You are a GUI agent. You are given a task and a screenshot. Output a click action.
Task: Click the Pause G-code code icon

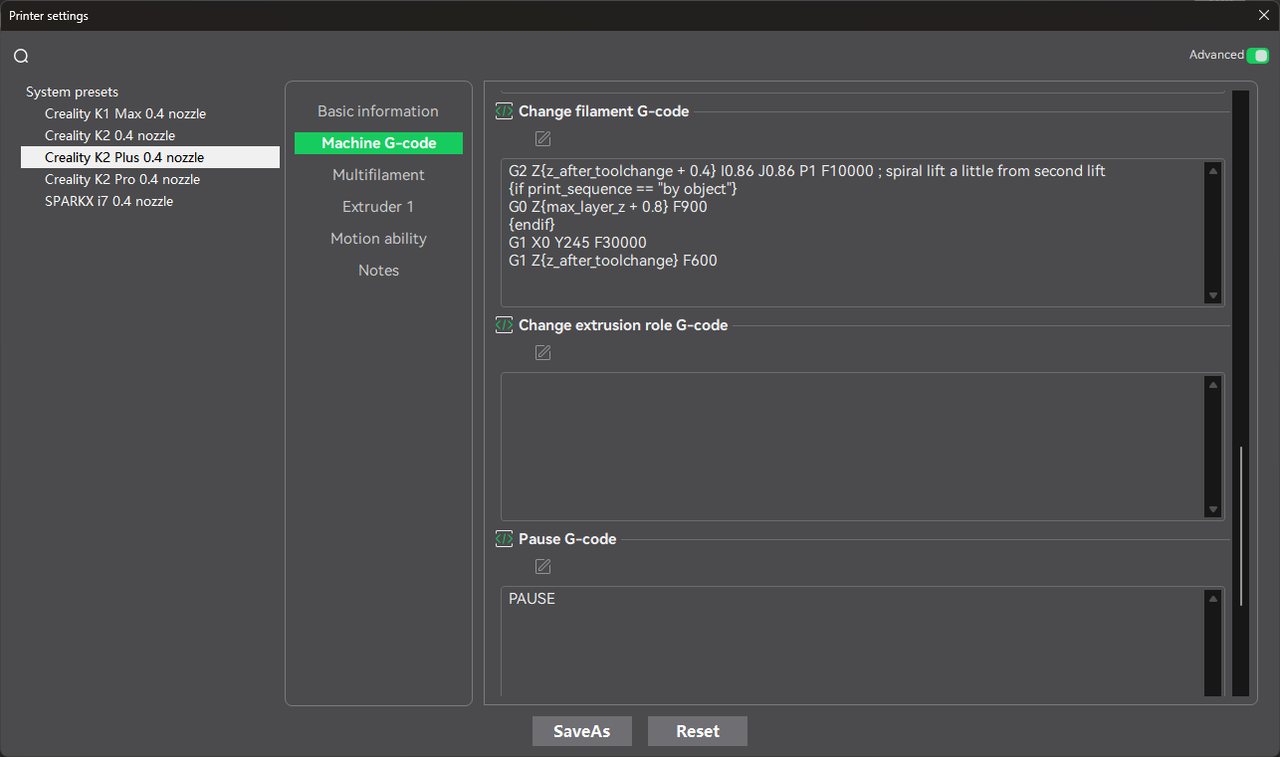505,539
